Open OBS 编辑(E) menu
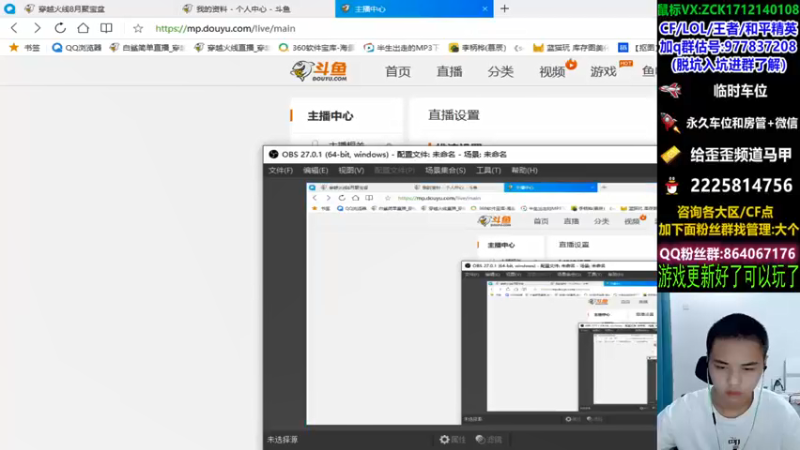 315,170
